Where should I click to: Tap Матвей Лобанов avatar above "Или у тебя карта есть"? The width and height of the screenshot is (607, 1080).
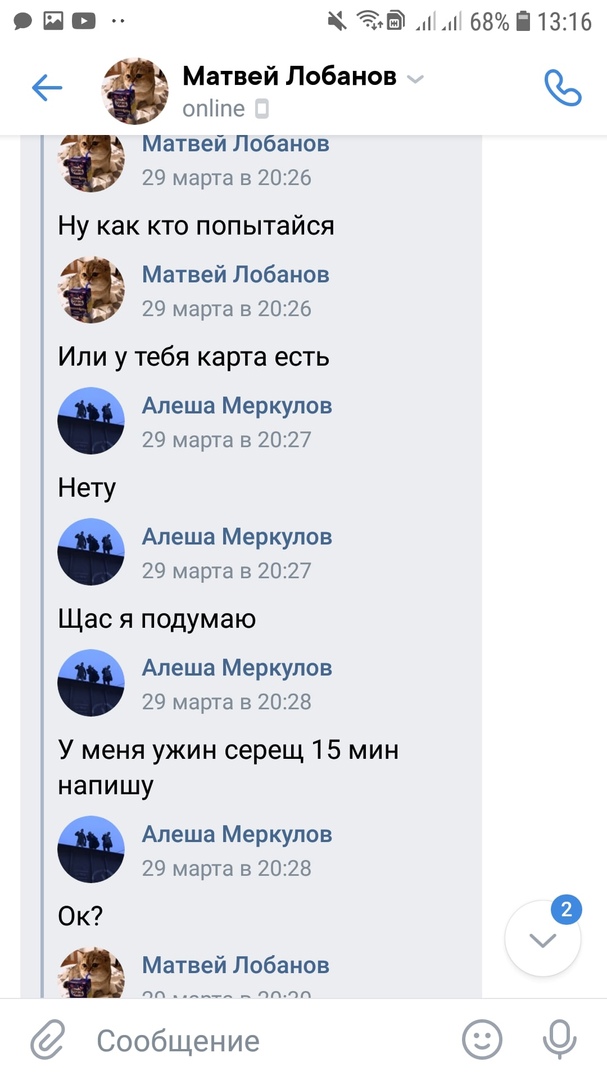pos(91,289)
